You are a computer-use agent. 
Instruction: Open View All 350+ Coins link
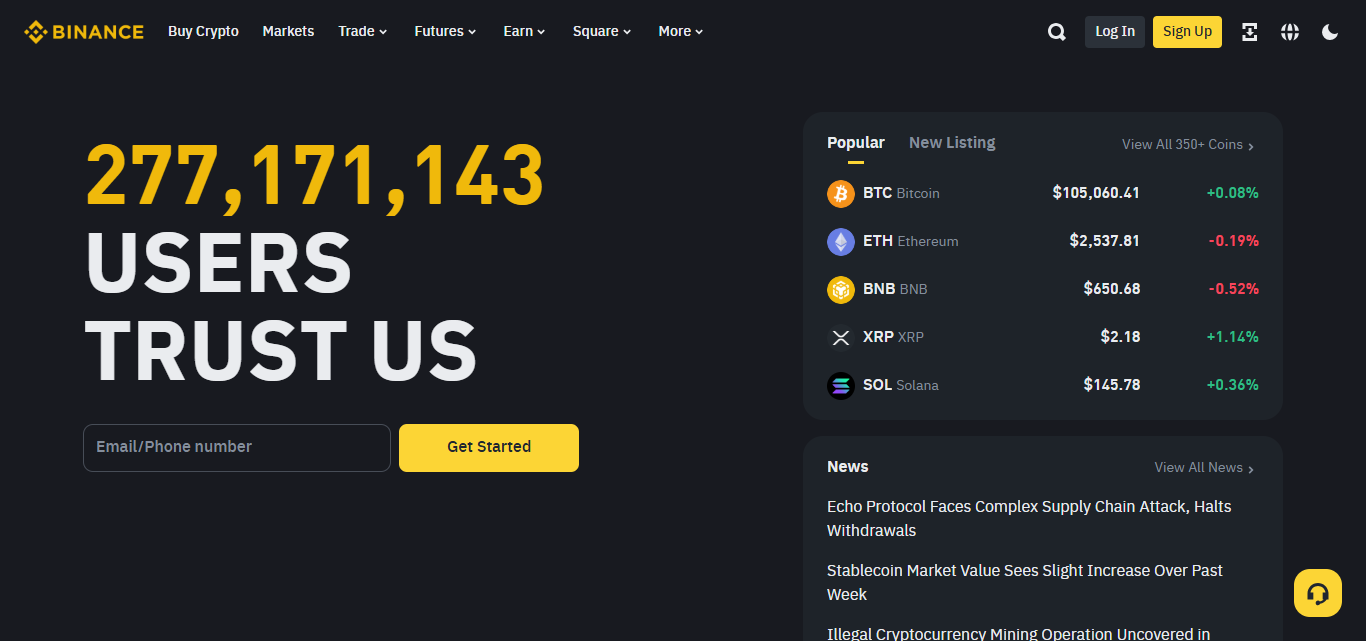pyautogui.click(x=1188, y=145)
